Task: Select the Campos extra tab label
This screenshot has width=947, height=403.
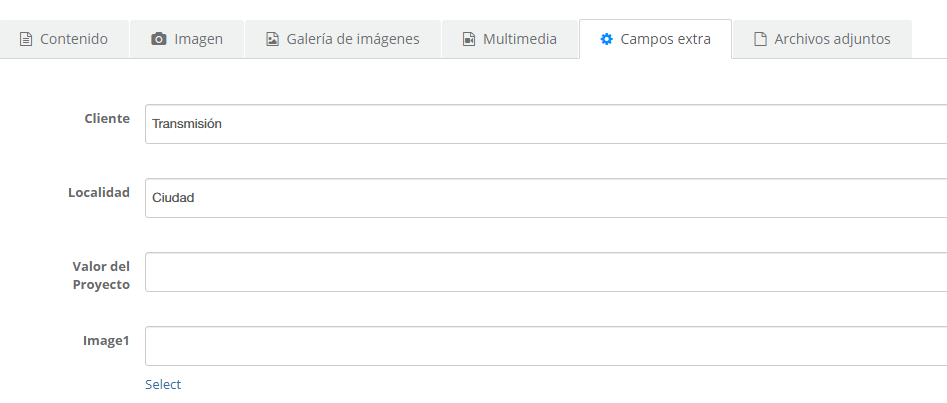Action: 666,40
